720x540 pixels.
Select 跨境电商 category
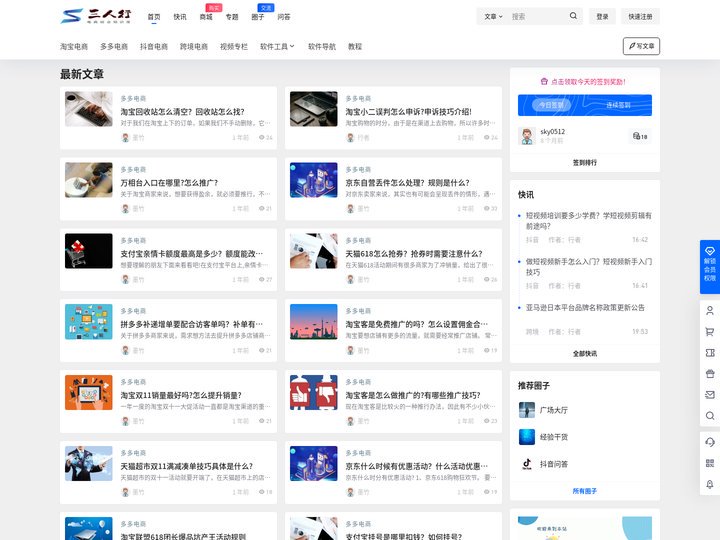pyautogui.click(x=194, y=46)
